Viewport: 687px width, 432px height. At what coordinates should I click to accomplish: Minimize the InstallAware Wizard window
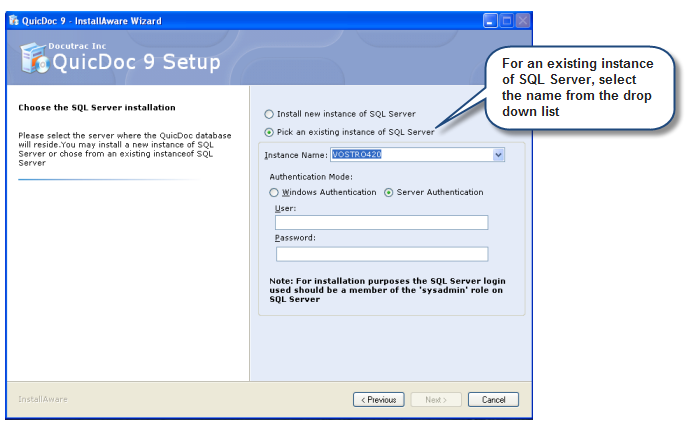click(490, 21)
